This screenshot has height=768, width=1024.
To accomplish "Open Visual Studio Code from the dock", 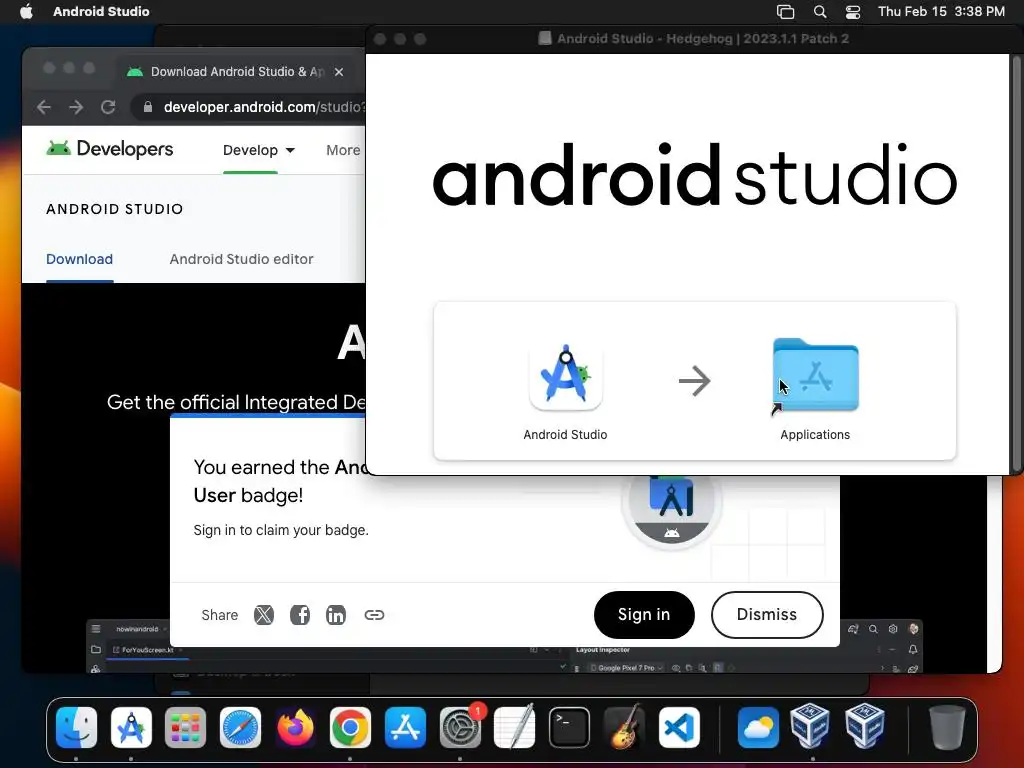I will click(x=679, y=728).
